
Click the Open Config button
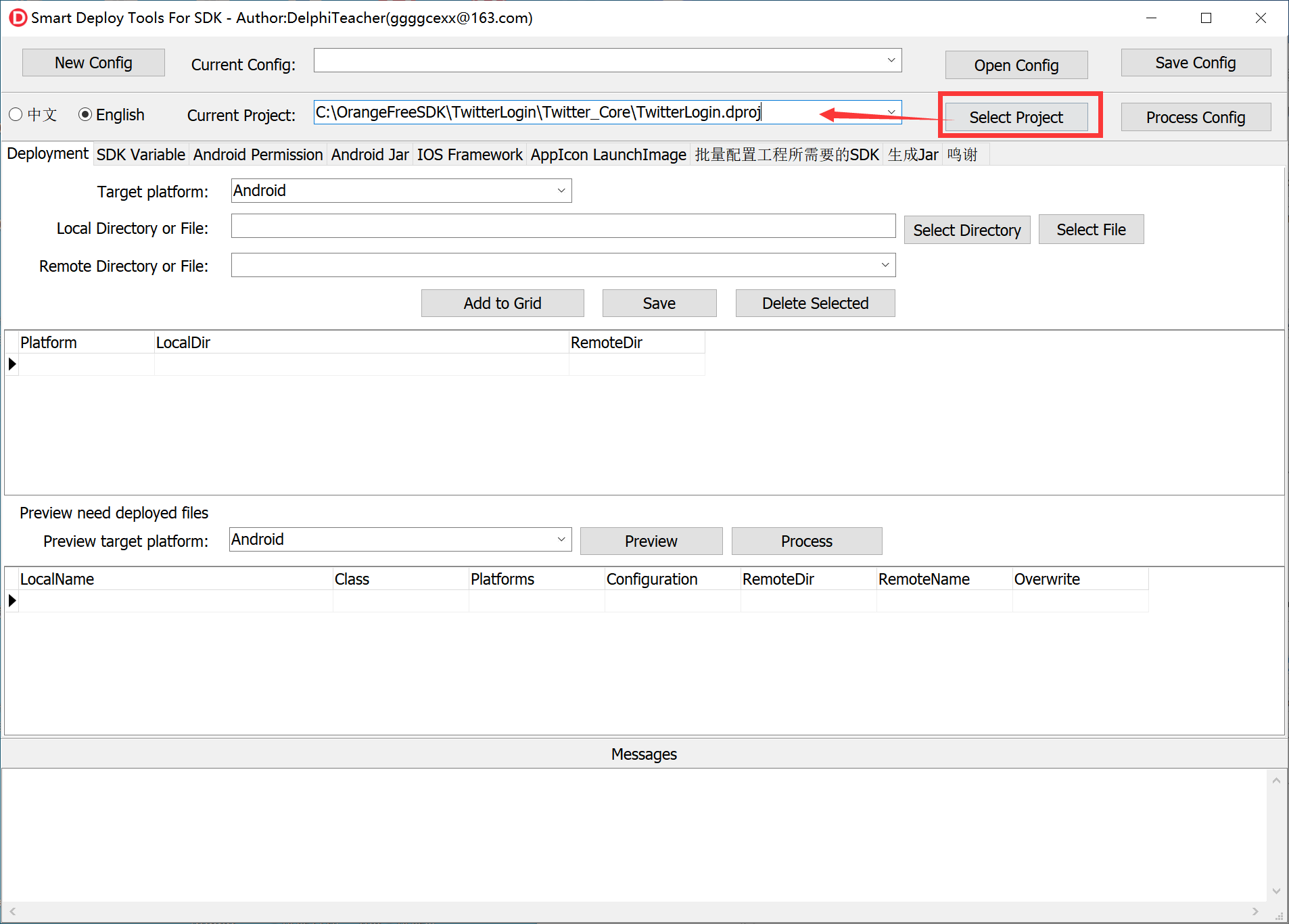click(1016, 65)
